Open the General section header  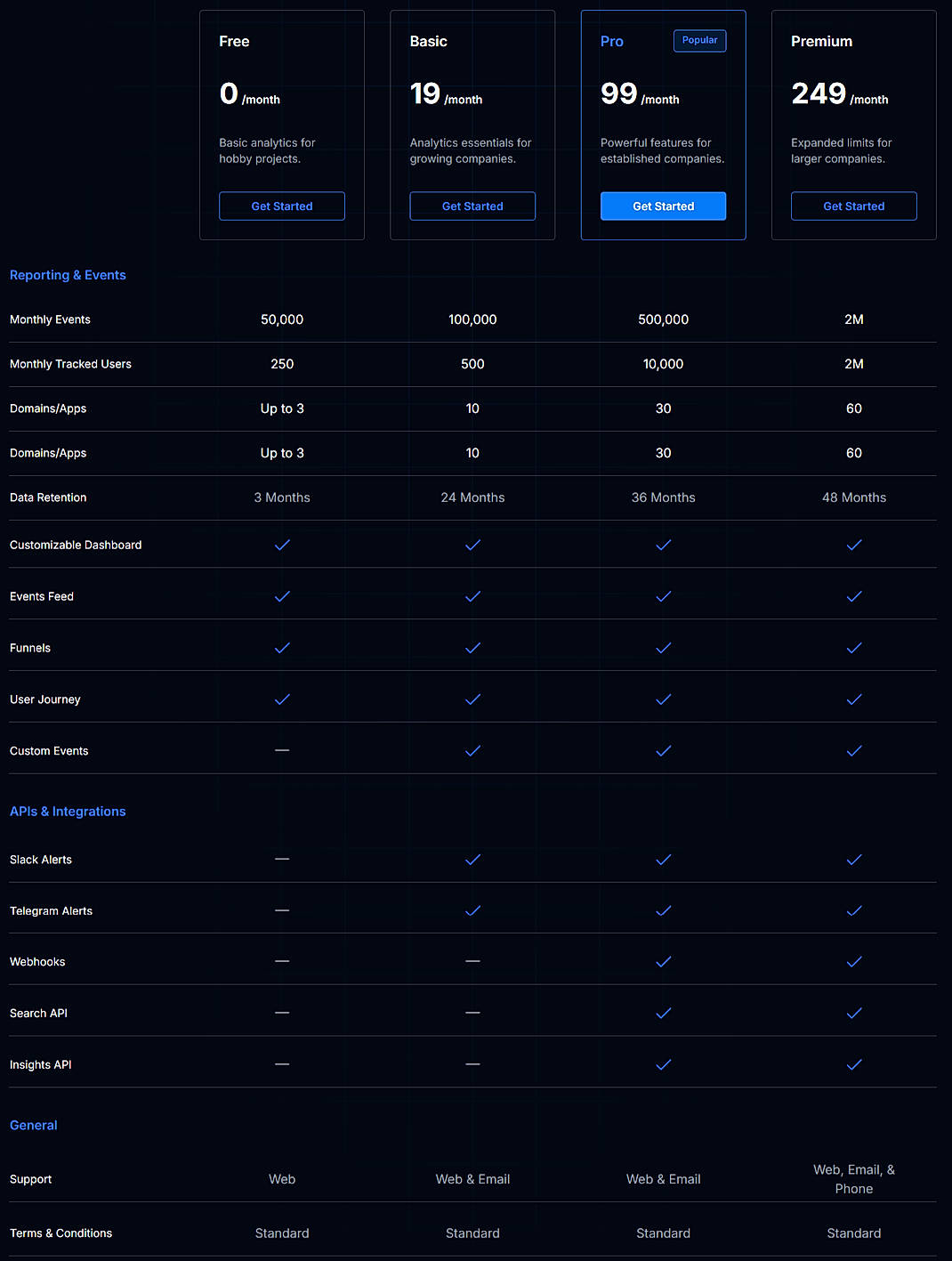click(33, 1125)
